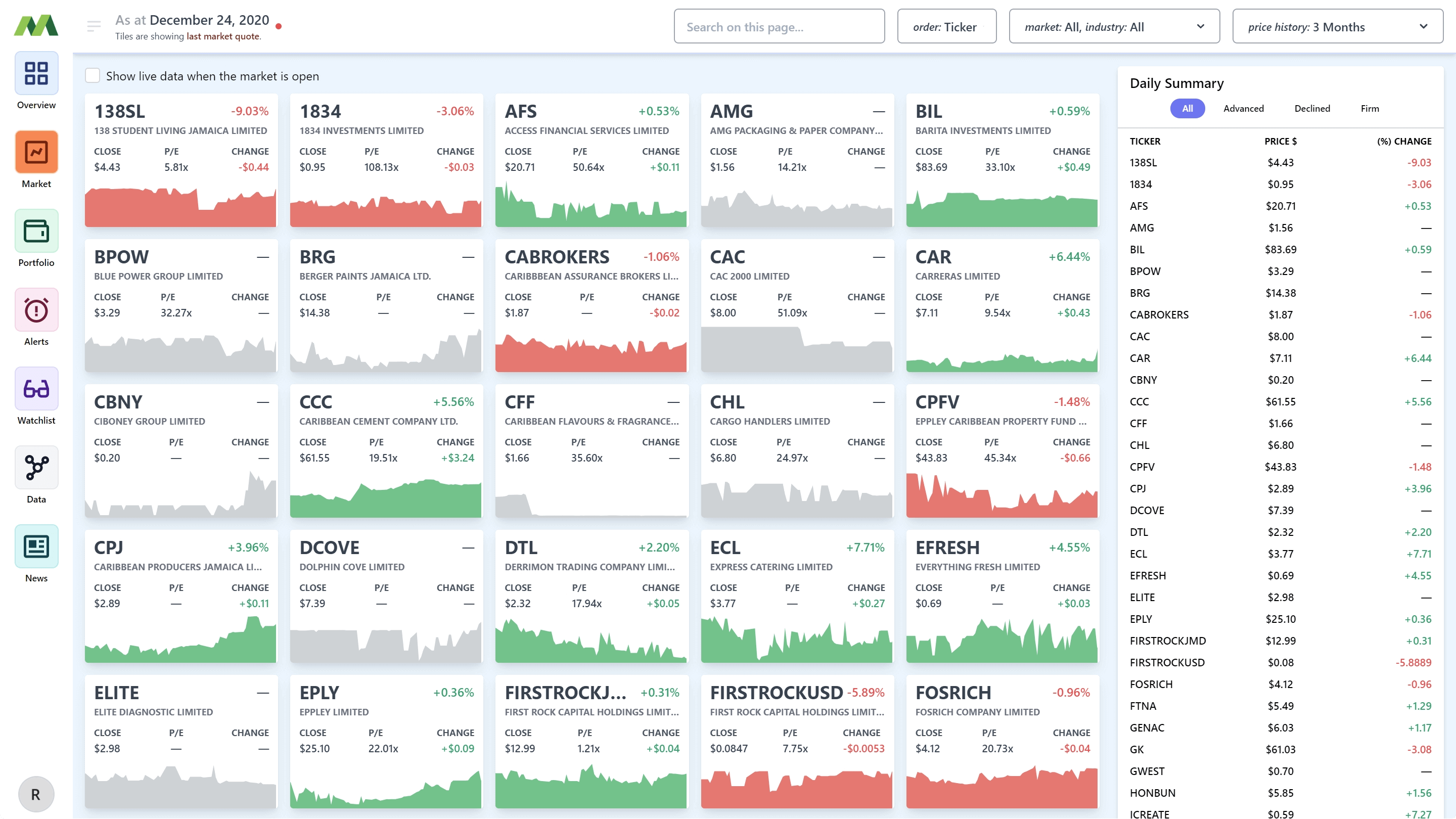Open the FIRSTROCKJ... tile heading
Viewport: 1456px width, 819px height.
point(565,693)
